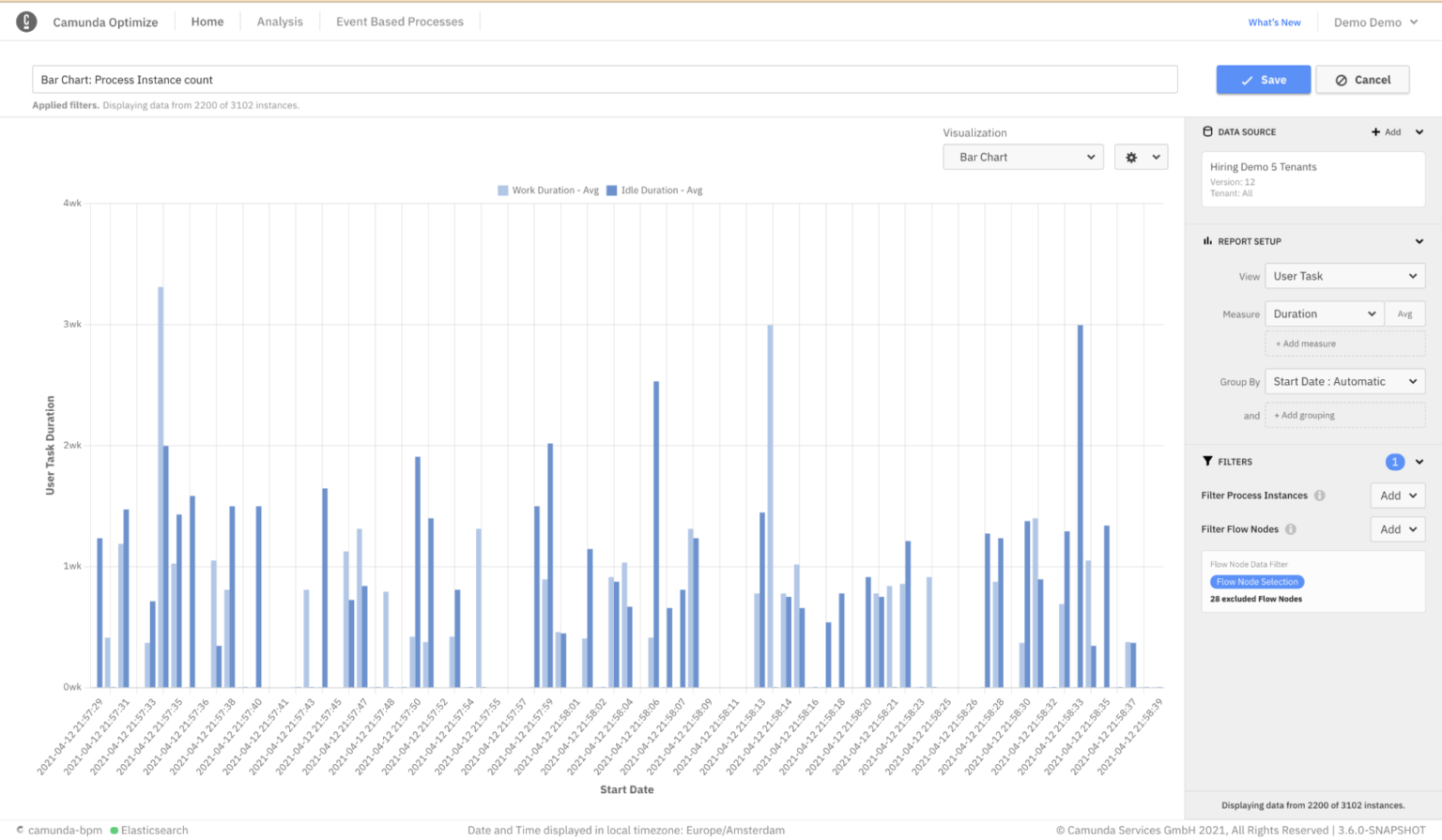The image size is (1442, 840).
Task: Toggle Work Duration - Avg legend series
Action: pos(548,191)
